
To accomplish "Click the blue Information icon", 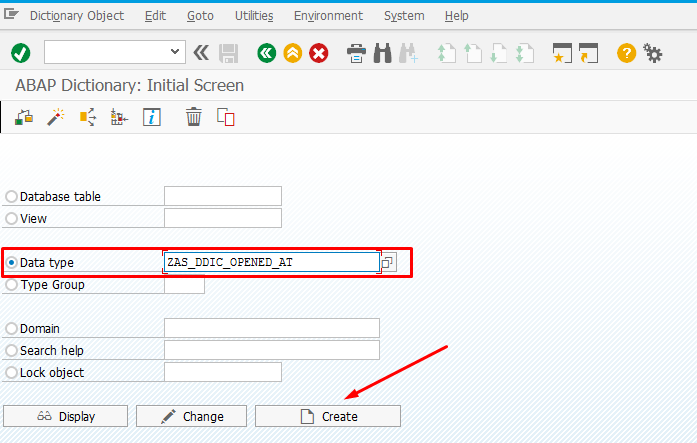I will tap(152, 118).
